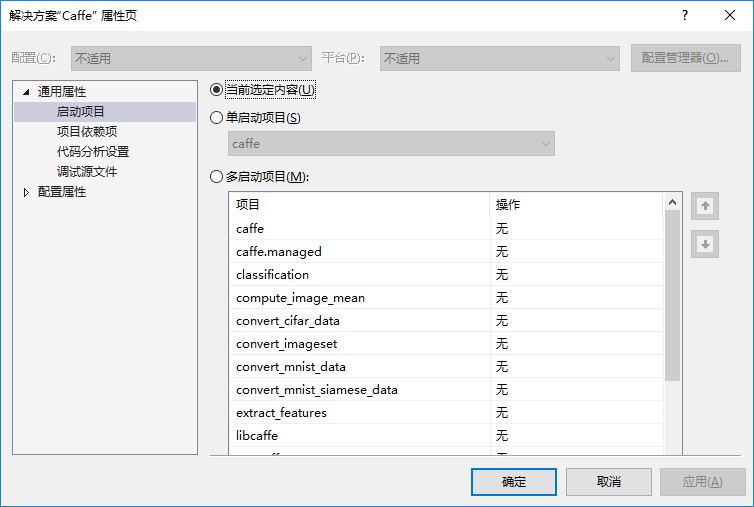Collapse the 通用属性 tree node
The height and width of the screenshot is (507, 754).
click(x=26, y=91)
